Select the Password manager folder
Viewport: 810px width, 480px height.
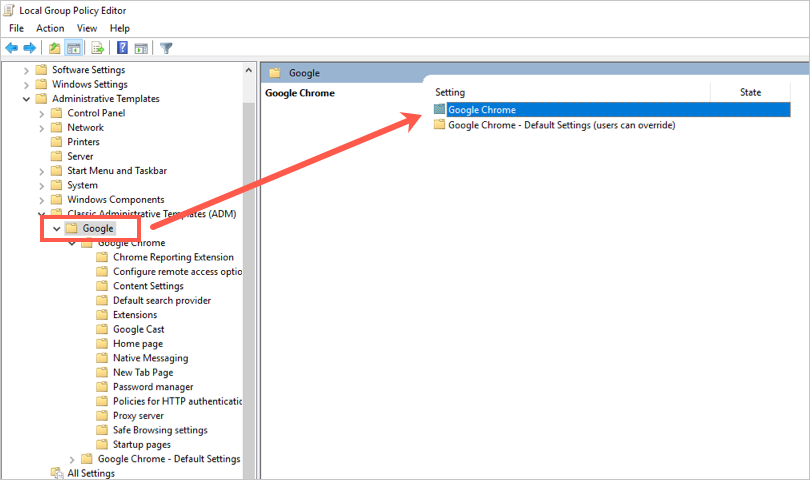coord(152,387)
